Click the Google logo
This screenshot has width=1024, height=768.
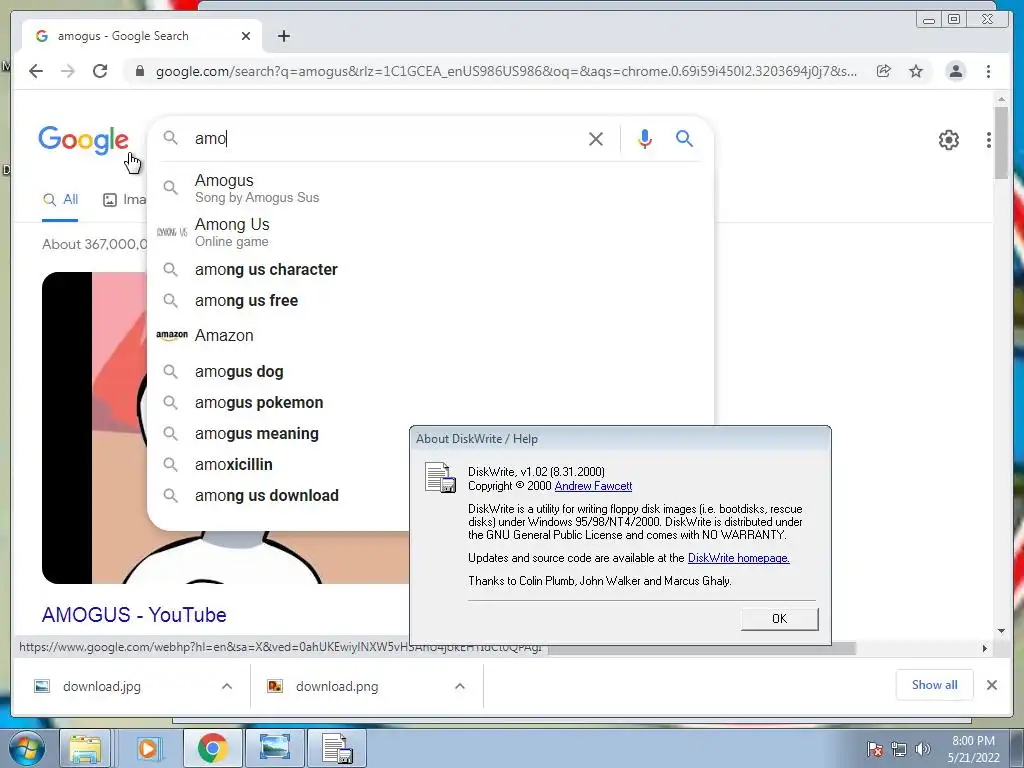pyautogui.click(x=83, y=140)
